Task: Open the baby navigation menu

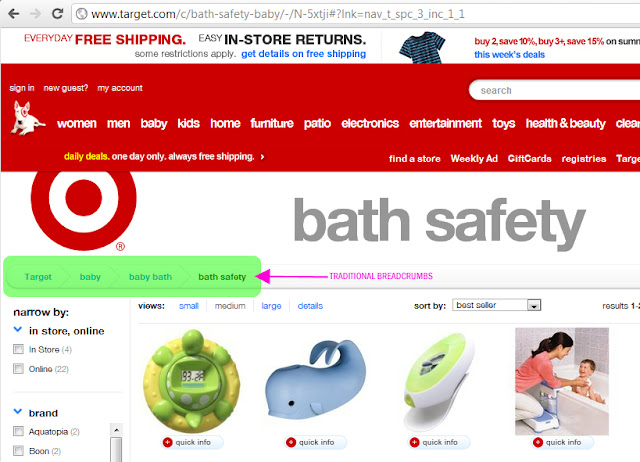Action: coord(154,123)
